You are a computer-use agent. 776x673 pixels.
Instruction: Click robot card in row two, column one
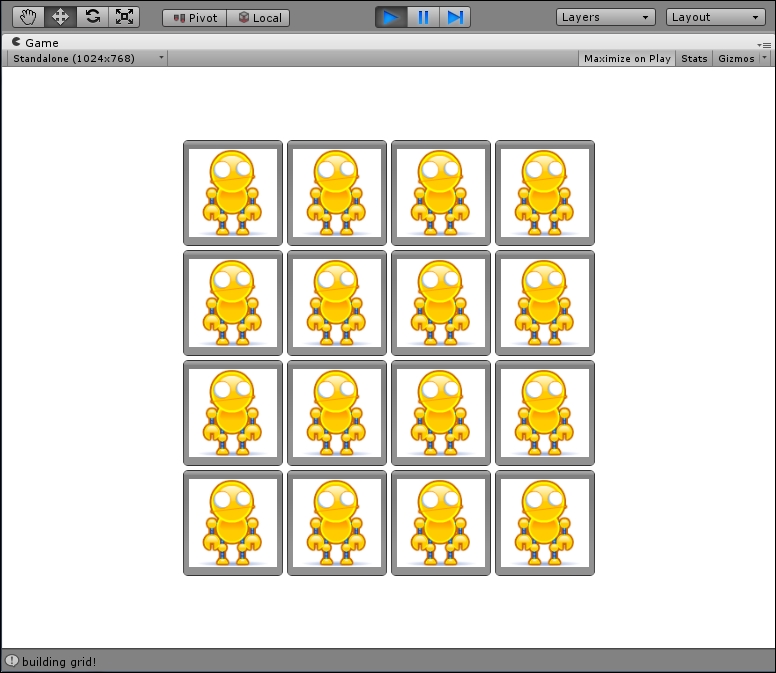click(x=233, y=303)
